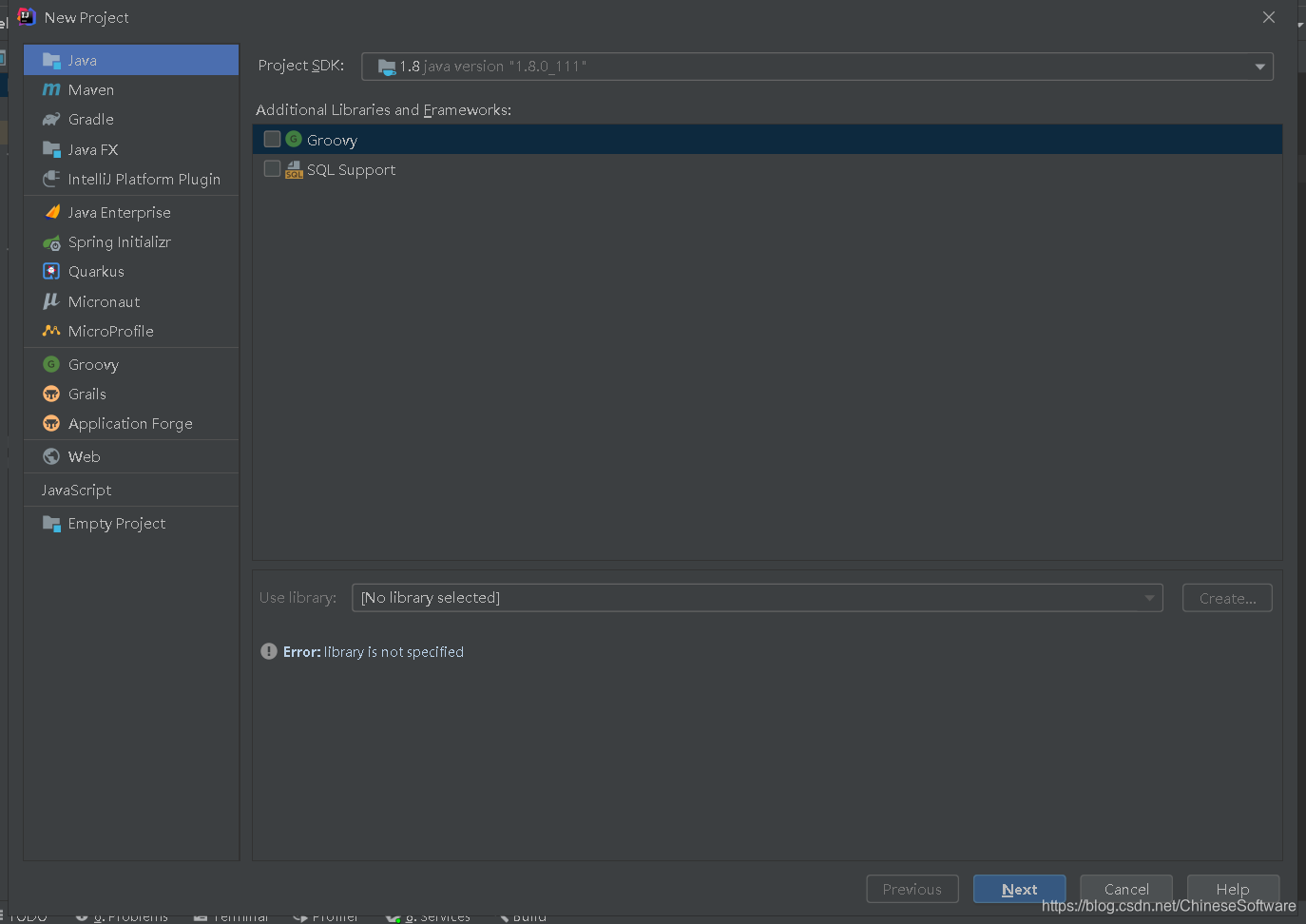Click the green Groovy icon in the sidebar
The image size is (1306, 924).
51,364
